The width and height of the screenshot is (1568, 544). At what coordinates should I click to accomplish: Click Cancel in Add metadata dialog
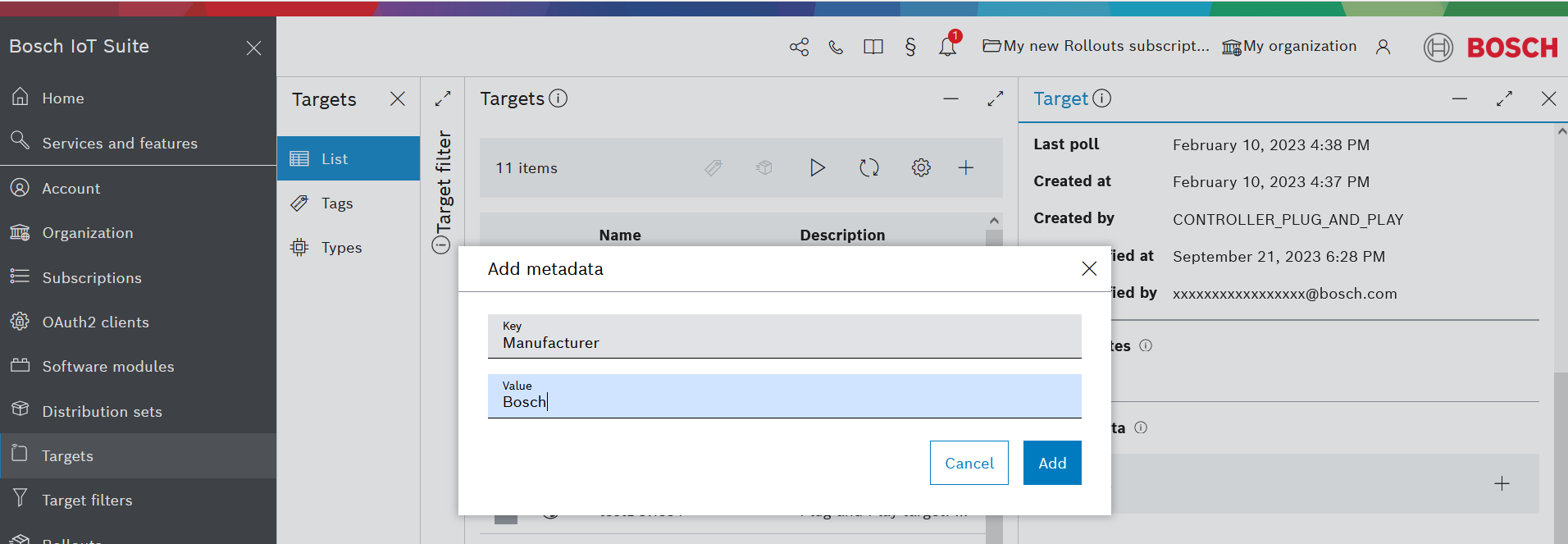(969, 463)
